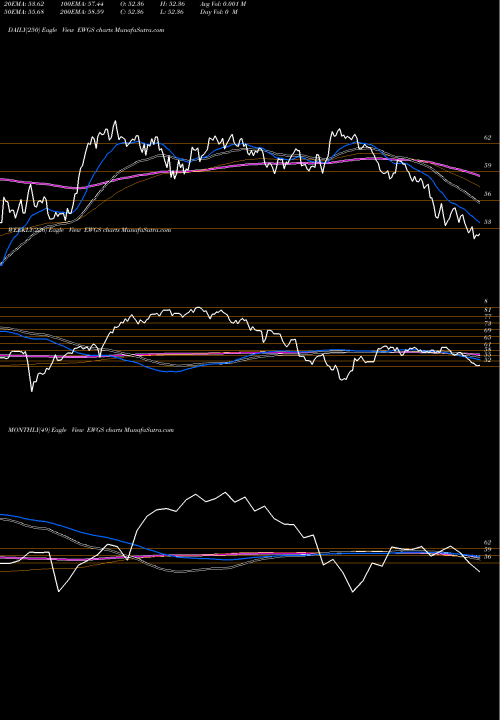Click the 56 axis label on daily chart

tap(488, 194)
